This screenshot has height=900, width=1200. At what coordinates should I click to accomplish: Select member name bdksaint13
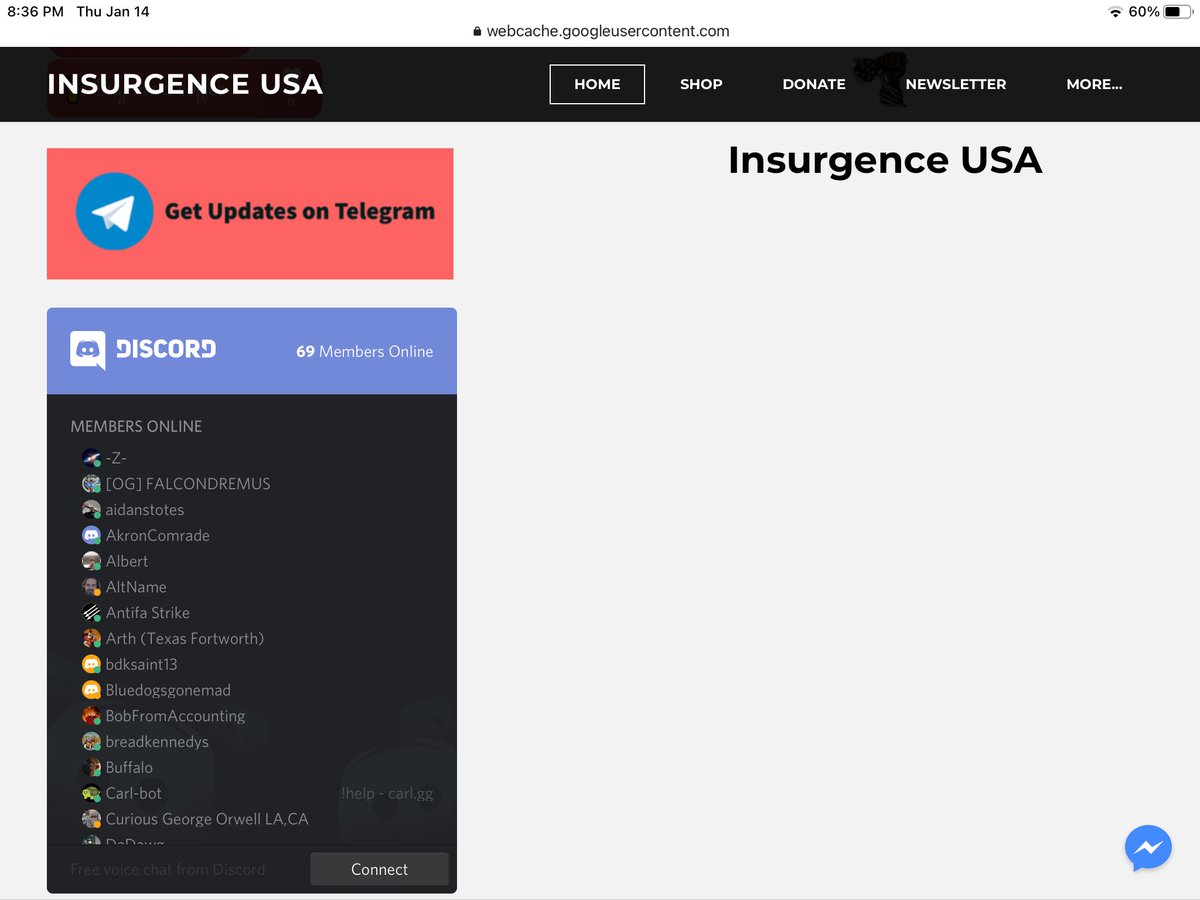(142, 664)
